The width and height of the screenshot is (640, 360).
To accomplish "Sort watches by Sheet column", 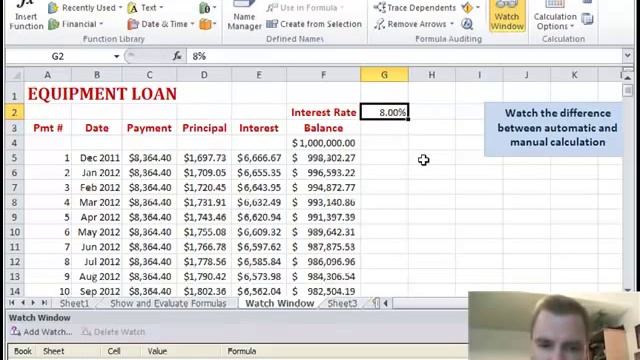I will coord(53,351).
